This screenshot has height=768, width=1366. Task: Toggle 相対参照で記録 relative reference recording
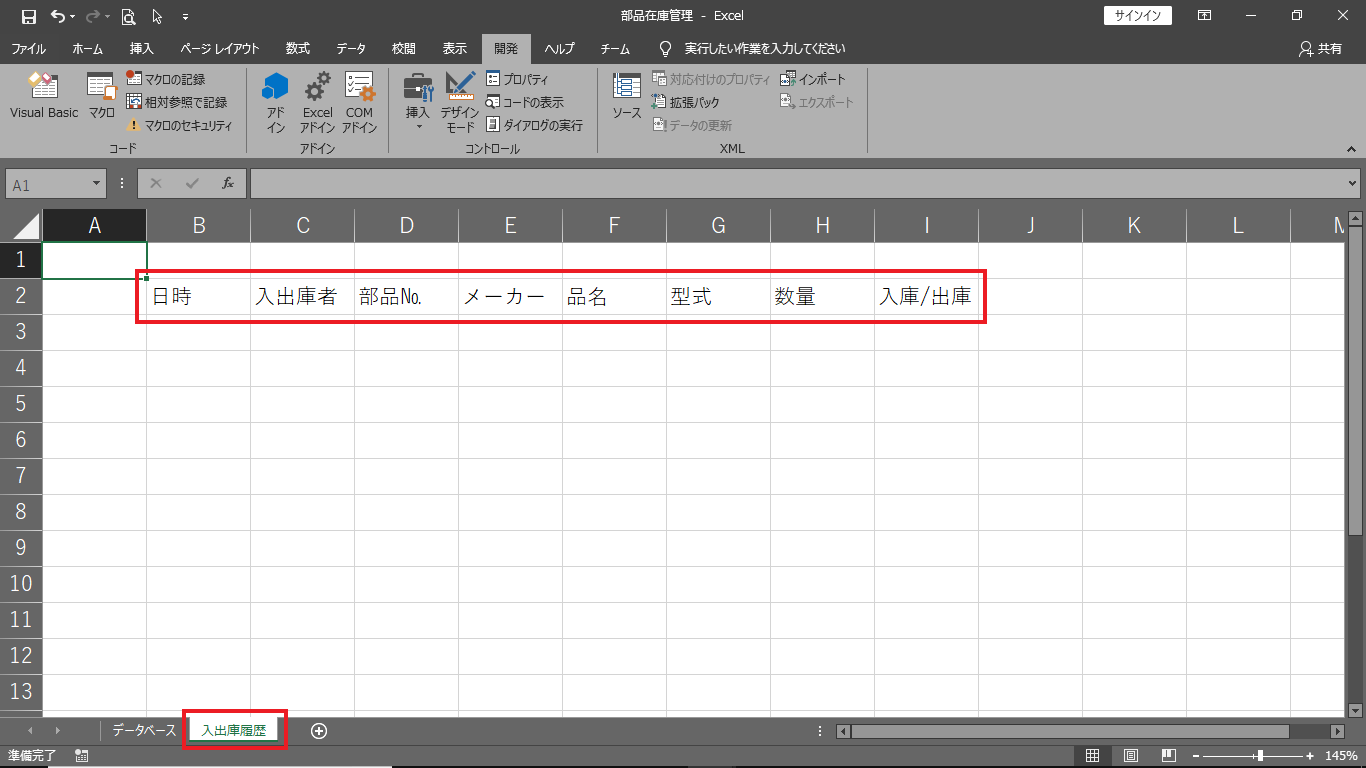pos(176,102)
